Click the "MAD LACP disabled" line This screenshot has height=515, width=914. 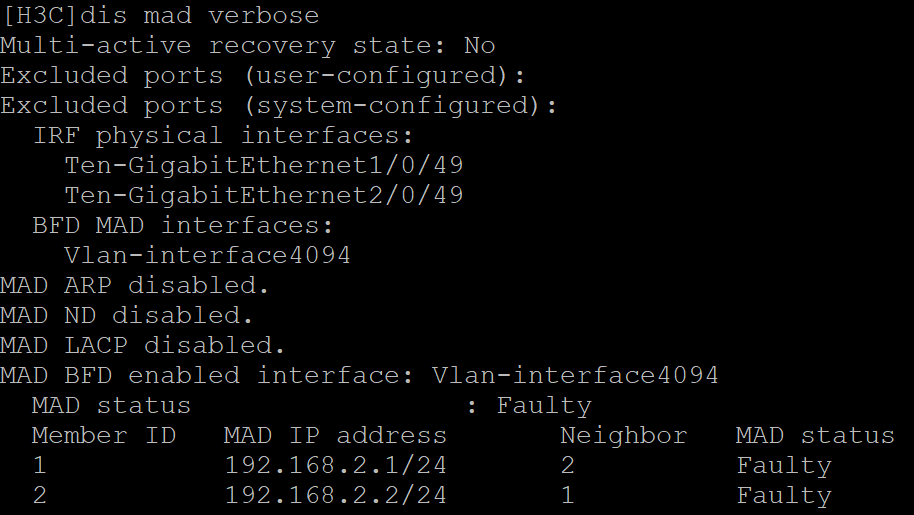[143, 346]
